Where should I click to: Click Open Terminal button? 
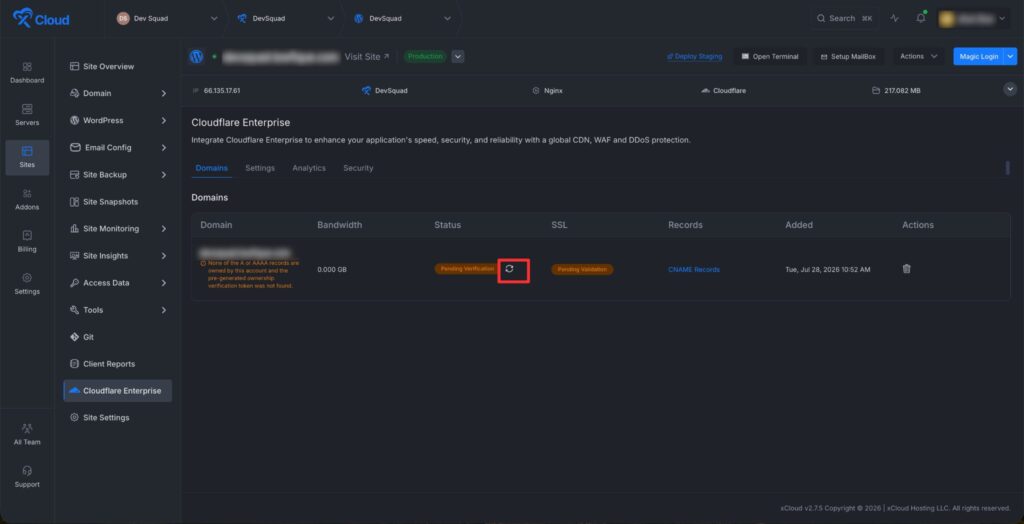click(x=770, y=57)
